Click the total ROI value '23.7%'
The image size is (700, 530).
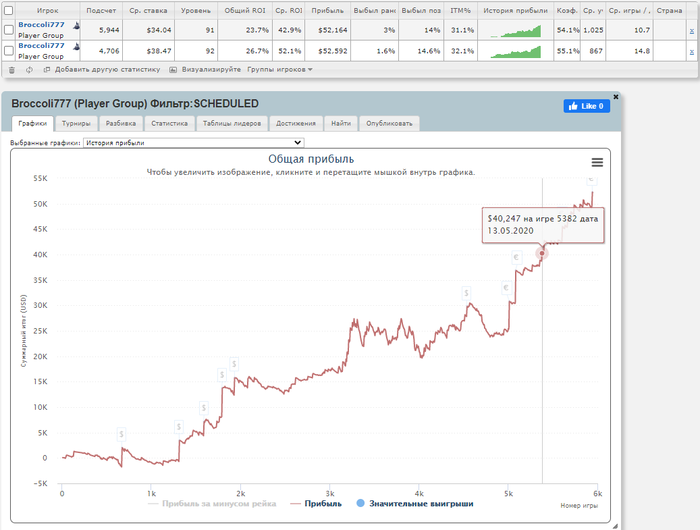coord(257,30)
